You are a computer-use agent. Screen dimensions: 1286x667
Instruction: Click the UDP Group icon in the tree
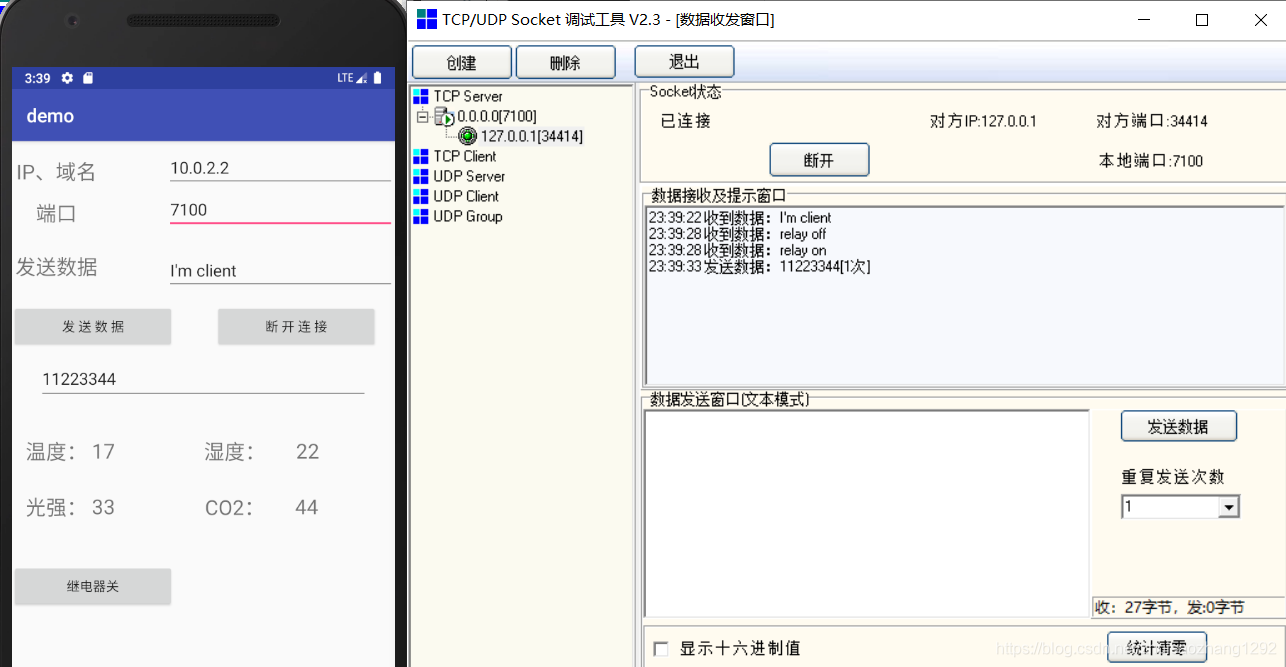(x=421, y=216)
